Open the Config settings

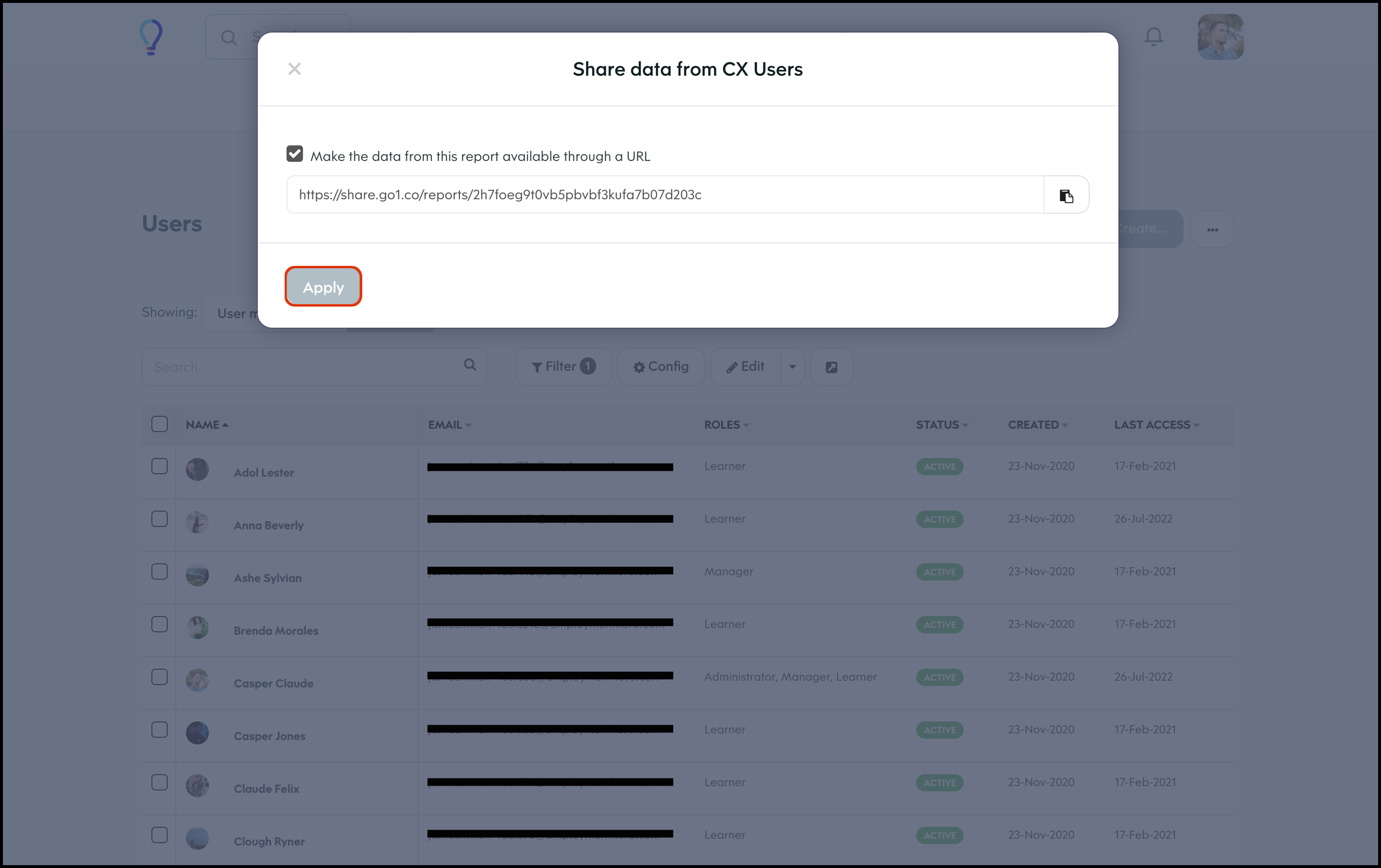661,367
